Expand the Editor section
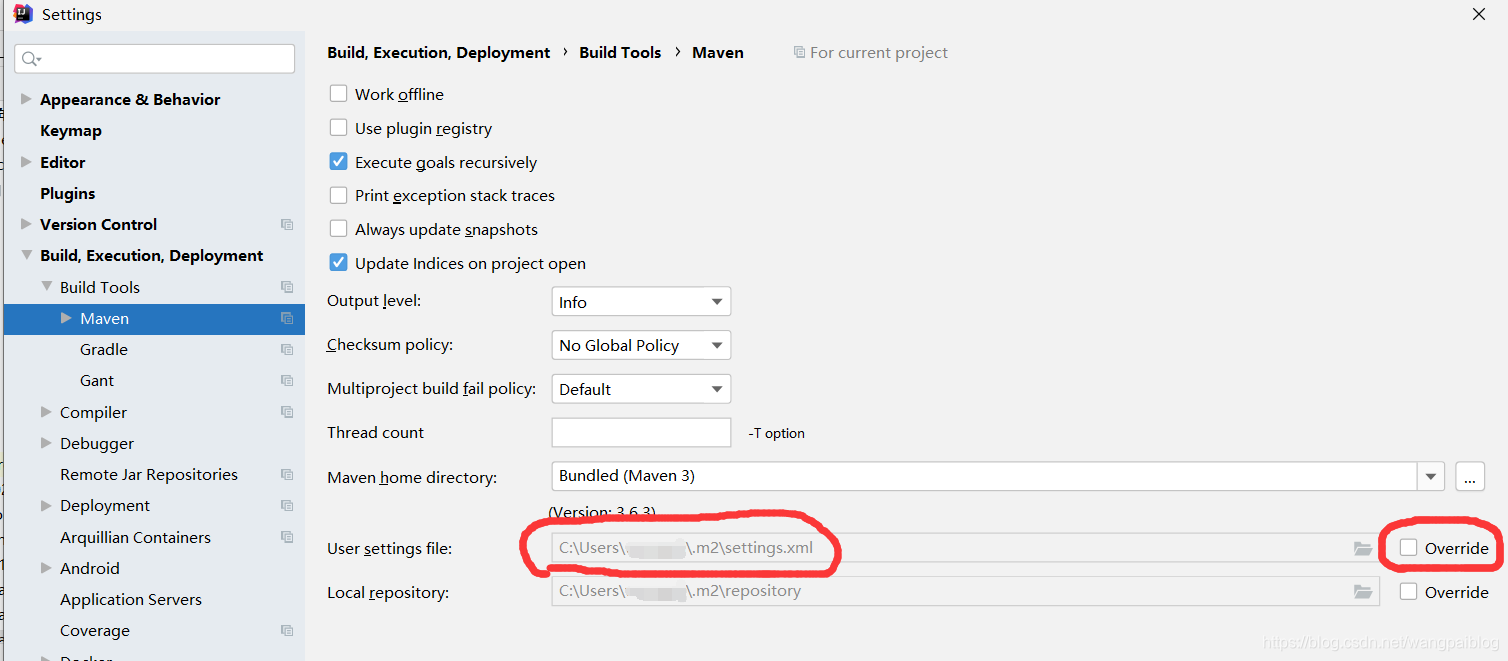1508x661 pixels. [26, 162]
